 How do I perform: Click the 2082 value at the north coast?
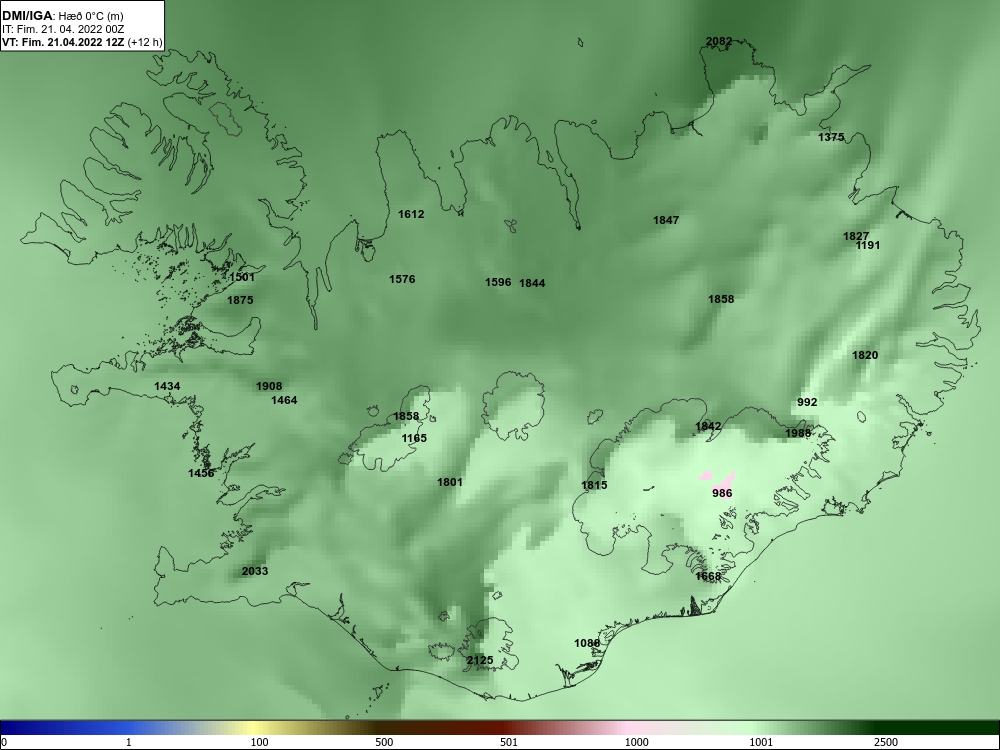click(x=719, y=41)
